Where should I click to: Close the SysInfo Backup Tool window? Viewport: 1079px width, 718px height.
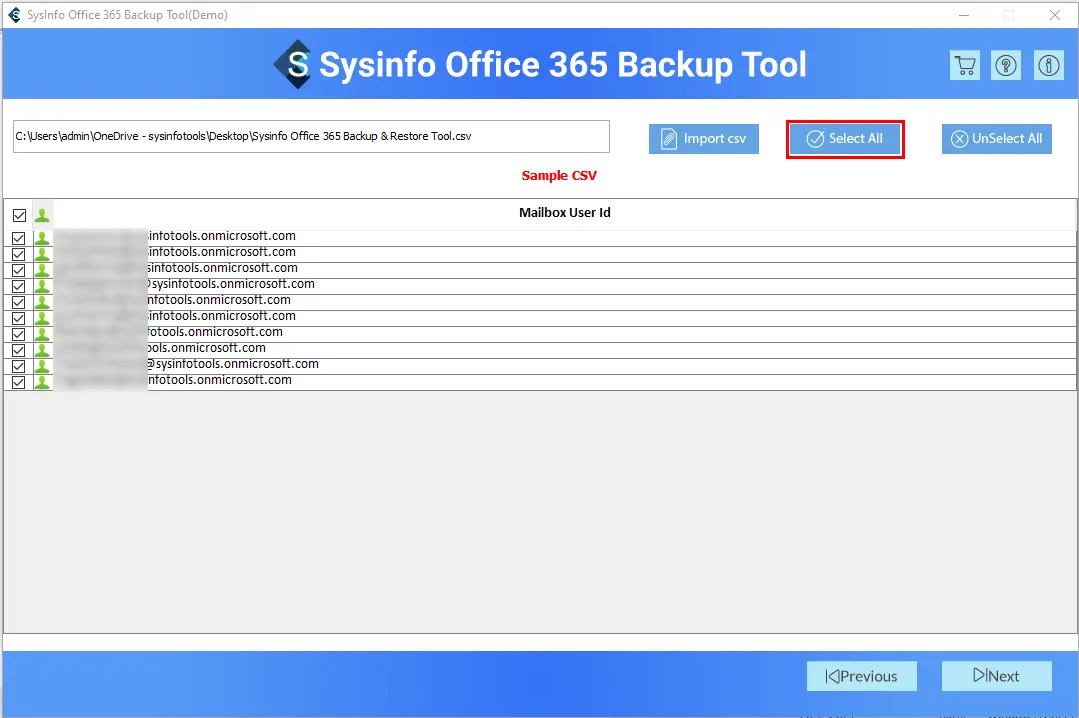[1054, 14]
